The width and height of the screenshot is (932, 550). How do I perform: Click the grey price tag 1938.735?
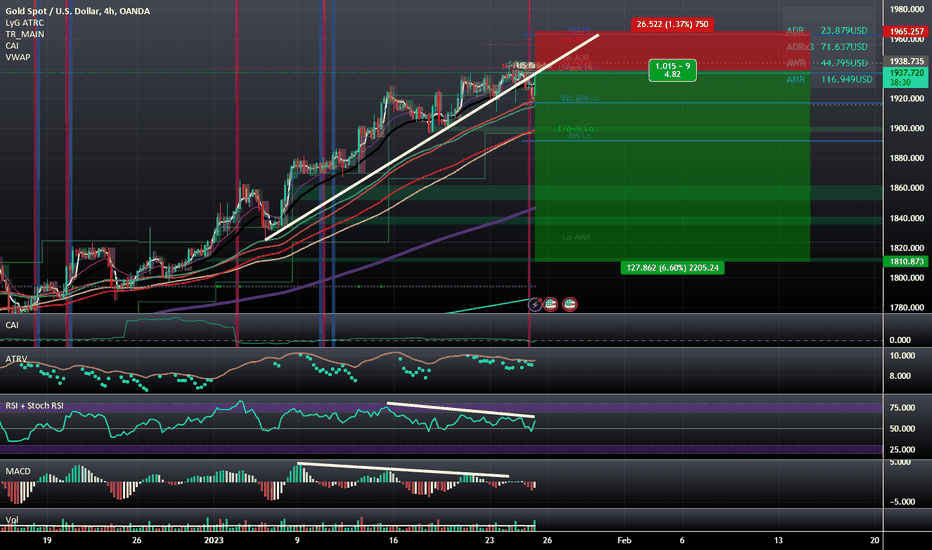(907, 61)
